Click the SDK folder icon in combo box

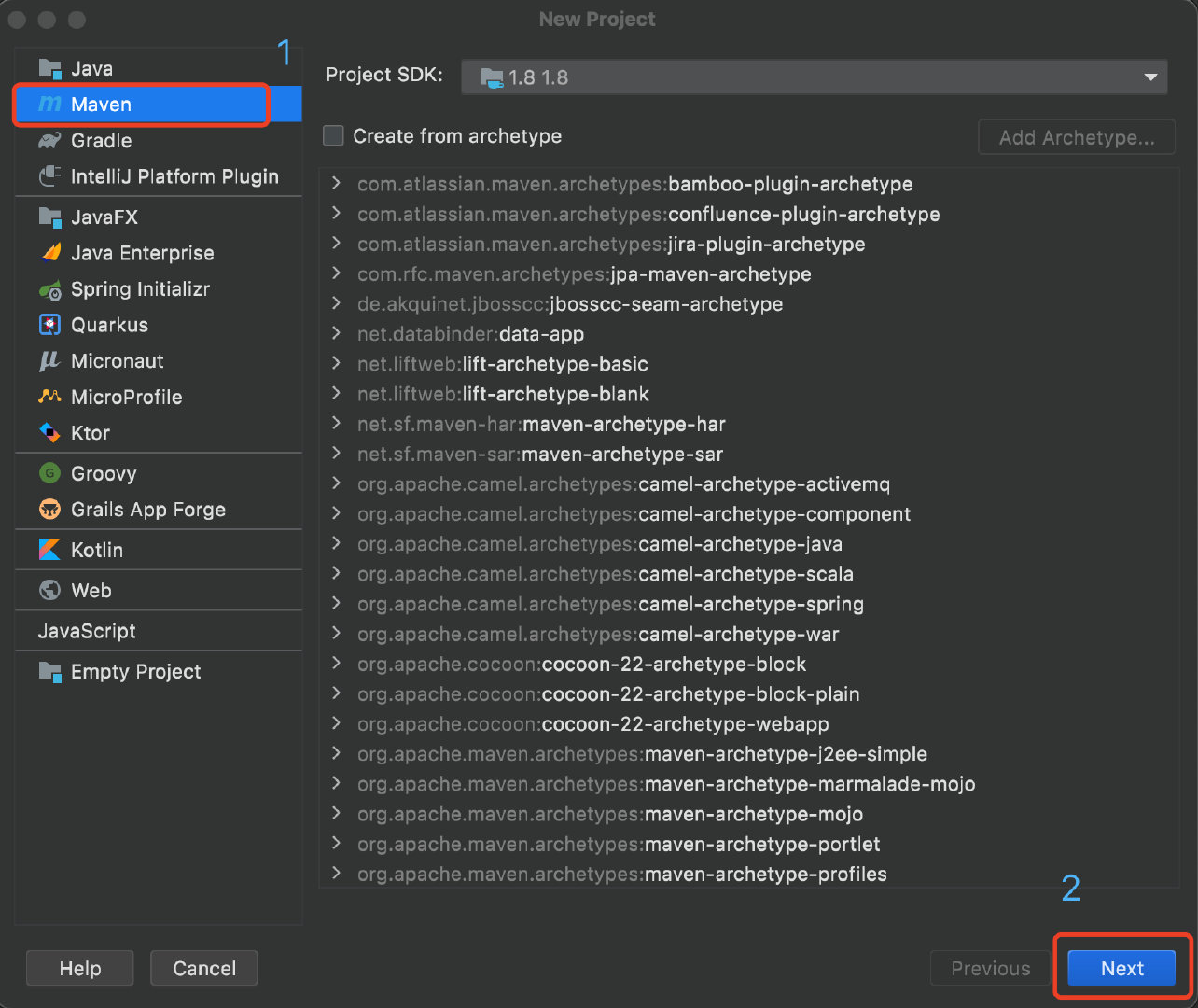(492, 77)
